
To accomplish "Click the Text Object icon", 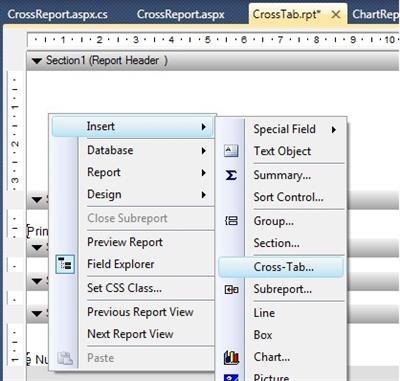I will point(231,151).
